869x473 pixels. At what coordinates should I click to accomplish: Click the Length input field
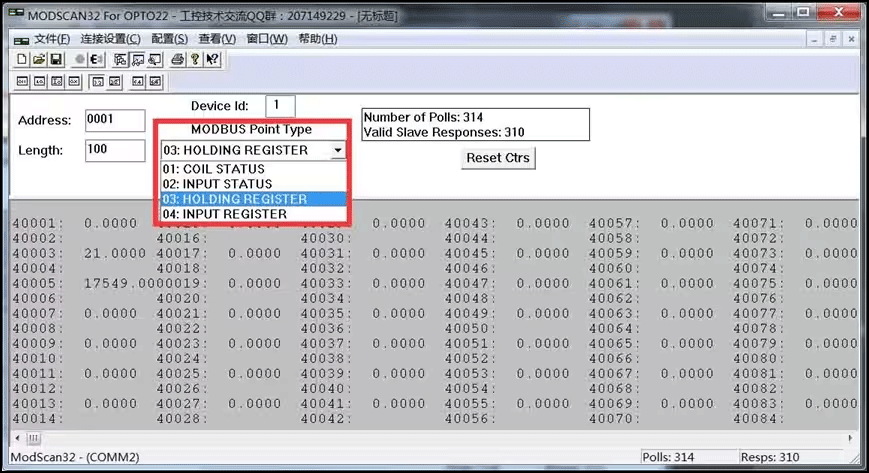coord(114,151)
